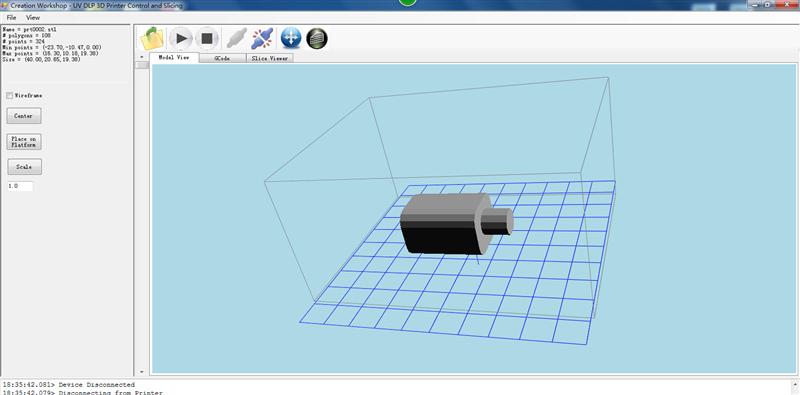Start the print with play button

point(181,38)
